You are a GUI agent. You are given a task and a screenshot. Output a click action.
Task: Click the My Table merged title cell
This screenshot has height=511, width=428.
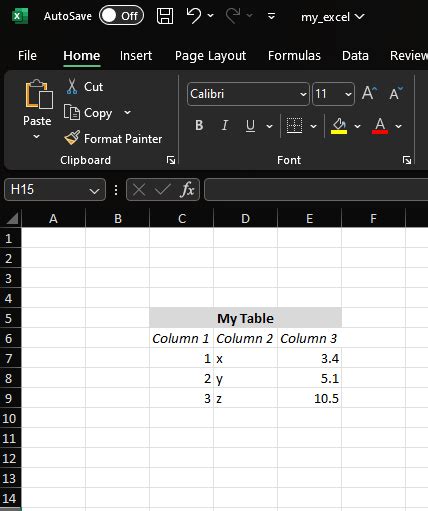click(x=245, y=318)
